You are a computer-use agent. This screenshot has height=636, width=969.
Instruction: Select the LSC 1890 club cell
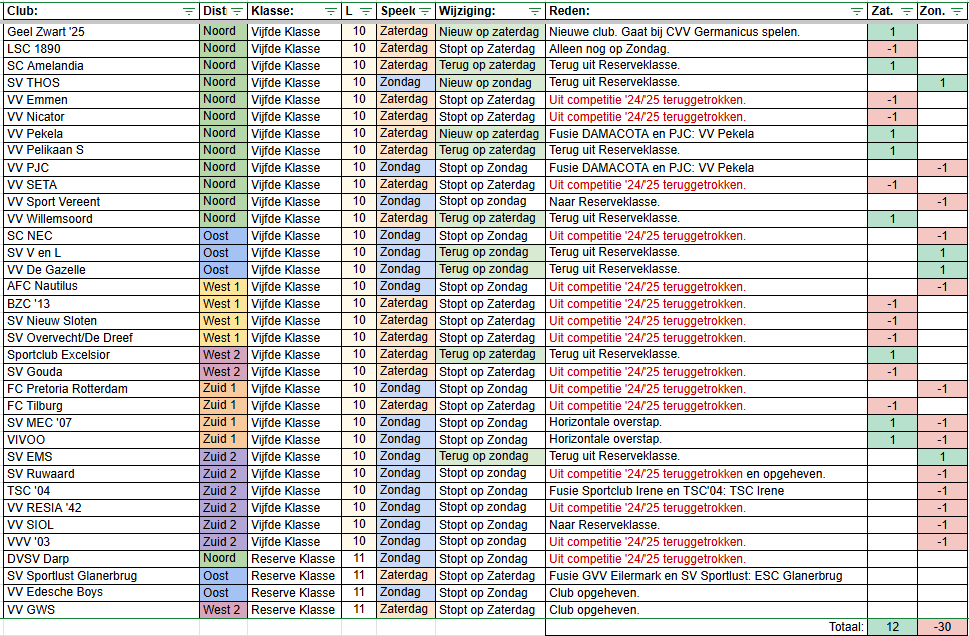point(101,49)
